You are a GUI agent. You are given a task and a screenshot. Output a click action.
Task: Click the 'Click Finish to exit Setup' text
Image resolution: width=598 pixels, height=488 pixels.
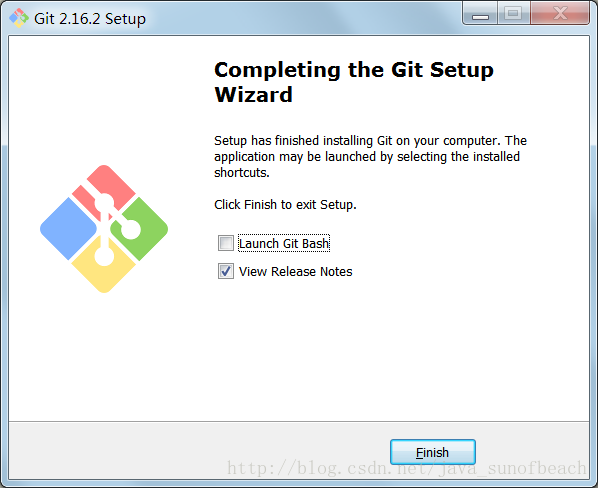pyautogui.click(x=285, y=205)
